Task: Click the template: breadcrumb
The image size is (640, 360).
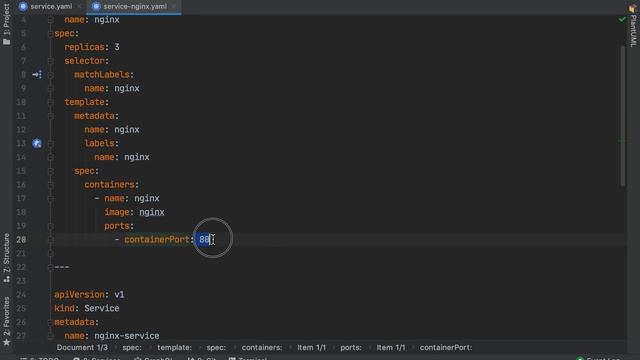Action: click(174, 347)
